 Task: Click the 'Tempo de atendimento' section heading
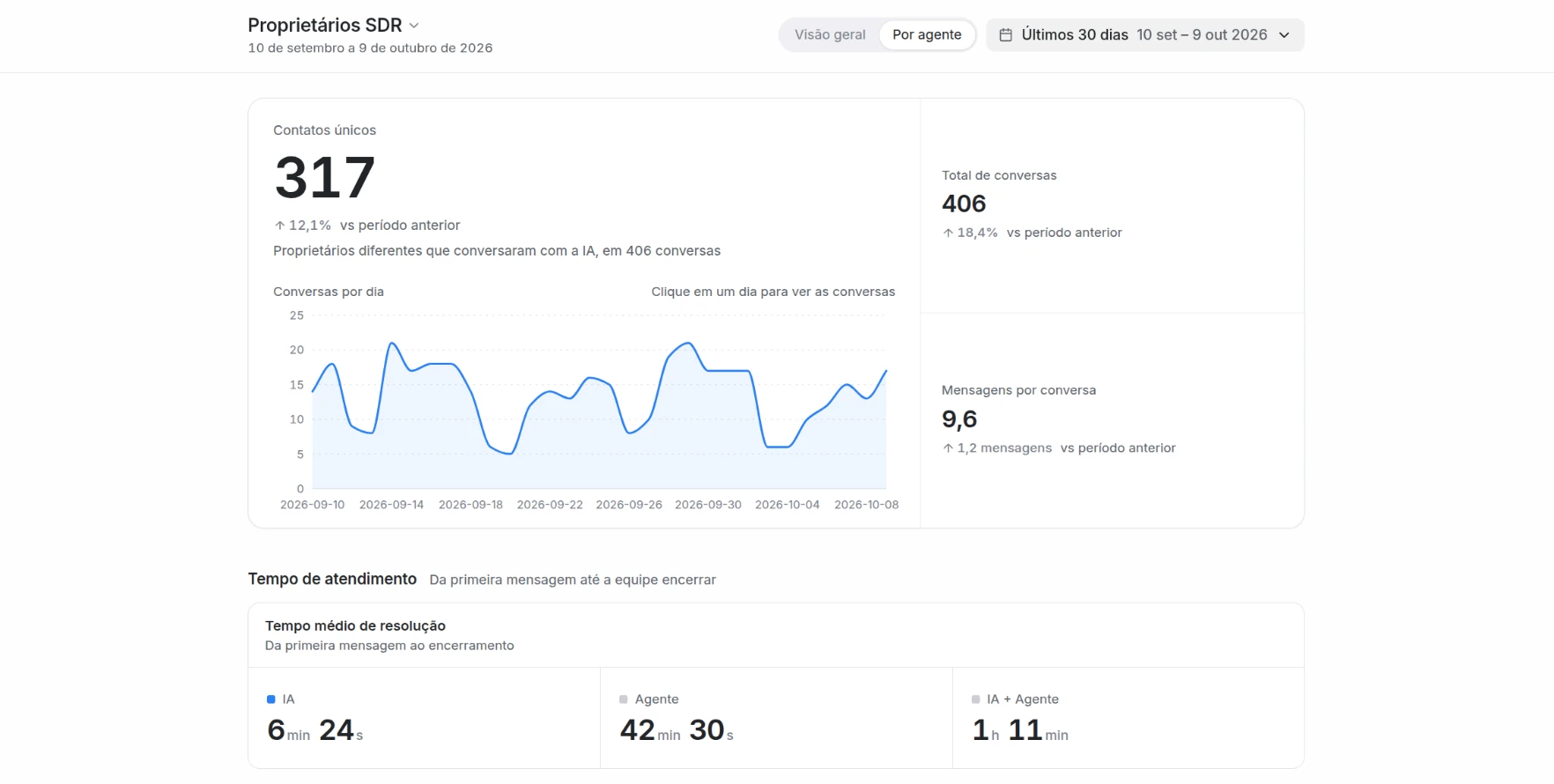[x=332, y=579]
